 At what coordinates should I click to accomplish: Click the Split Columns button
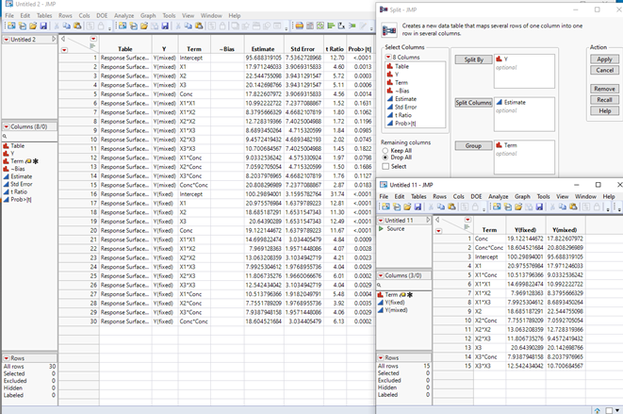point(474,102)
